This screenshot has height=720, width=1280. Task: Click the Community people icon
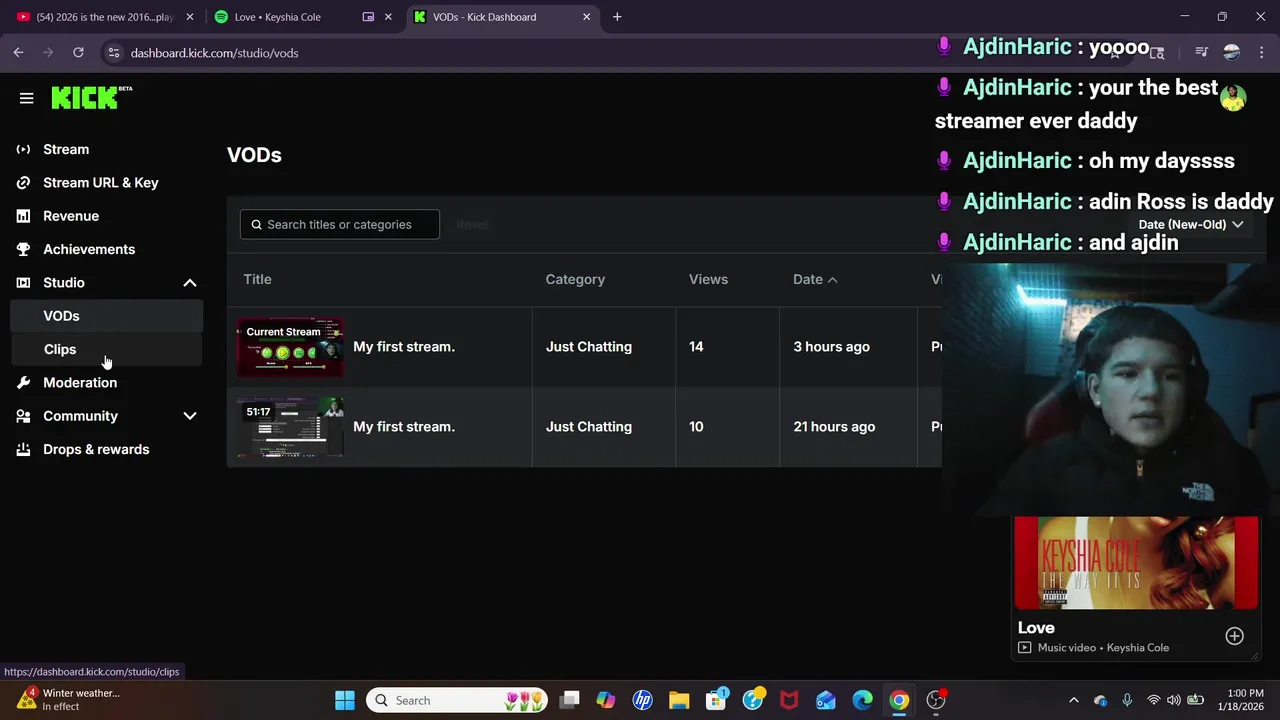point(23,416)
